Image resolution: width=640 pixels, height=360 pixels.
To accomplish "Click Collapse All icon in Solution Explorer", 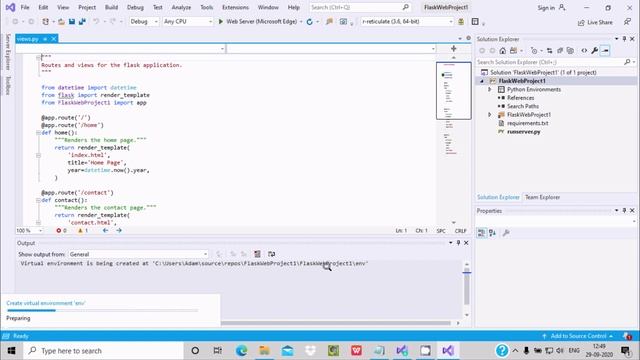I will click(x=560, y=51).
